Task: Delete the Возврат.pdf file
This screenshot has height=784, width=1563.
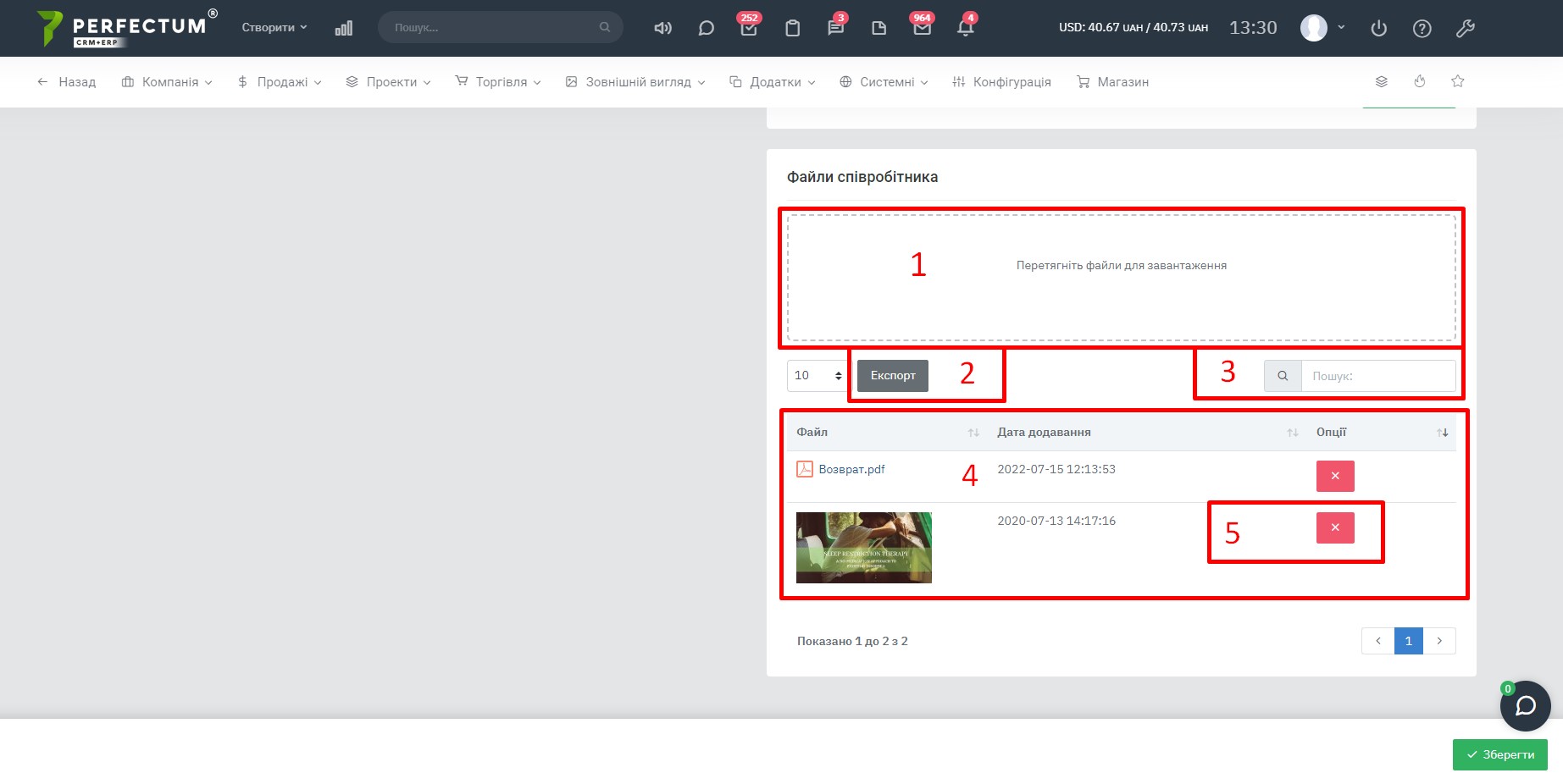Action: [1334, 476]
